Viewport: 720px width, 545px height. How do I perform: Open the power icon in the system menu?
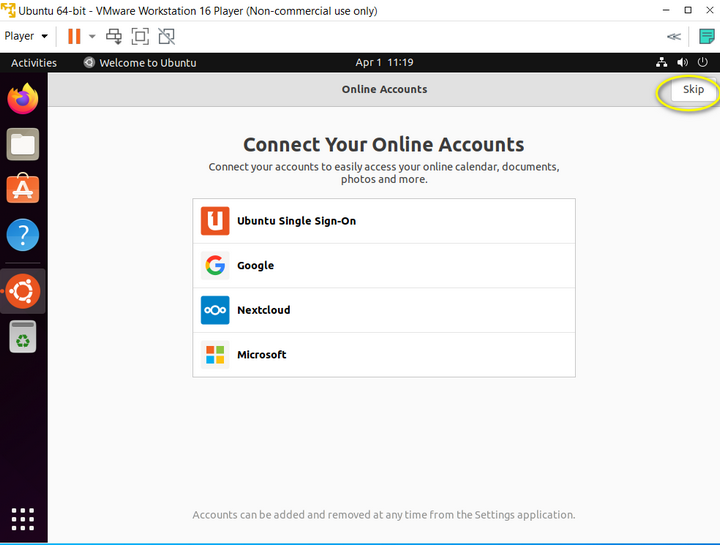(703, 62)
